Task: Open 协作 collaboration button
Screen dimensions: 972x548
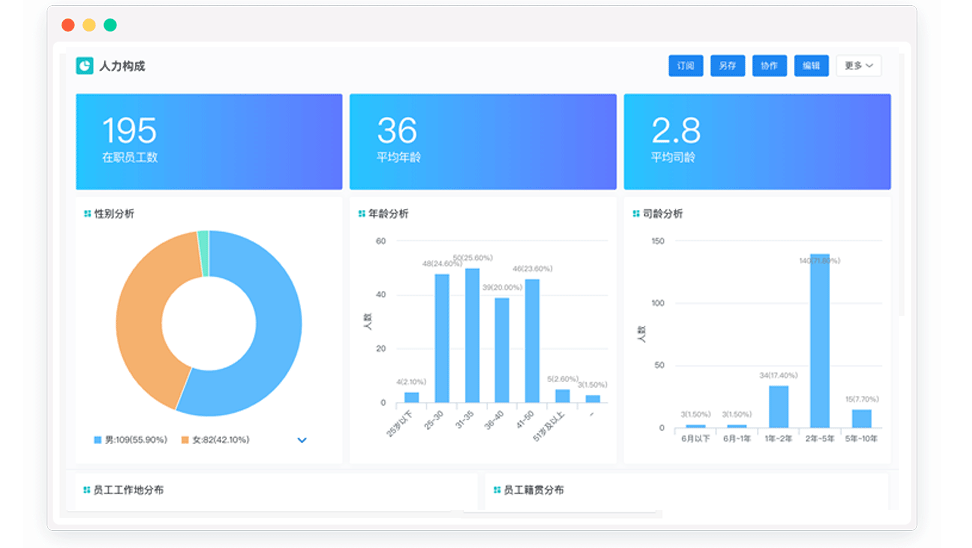Action: (x=769, y=66)
